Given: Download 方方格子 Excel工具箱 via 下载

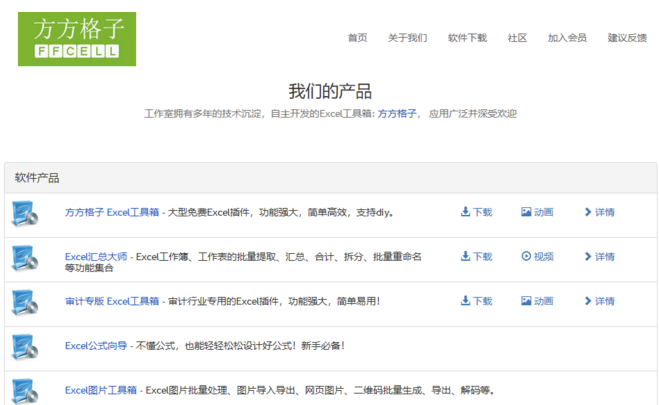Looking at the screenshot, I should [x=476, y=212].
